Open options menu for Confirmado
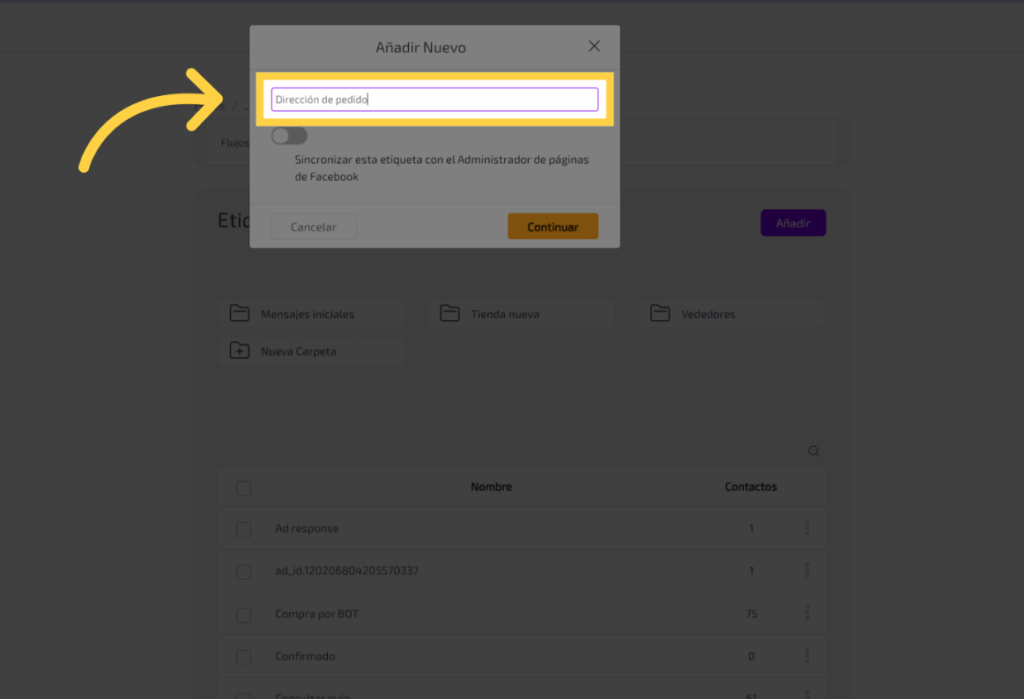Screen dimensions: 1024x699 (x=807, y=656)
